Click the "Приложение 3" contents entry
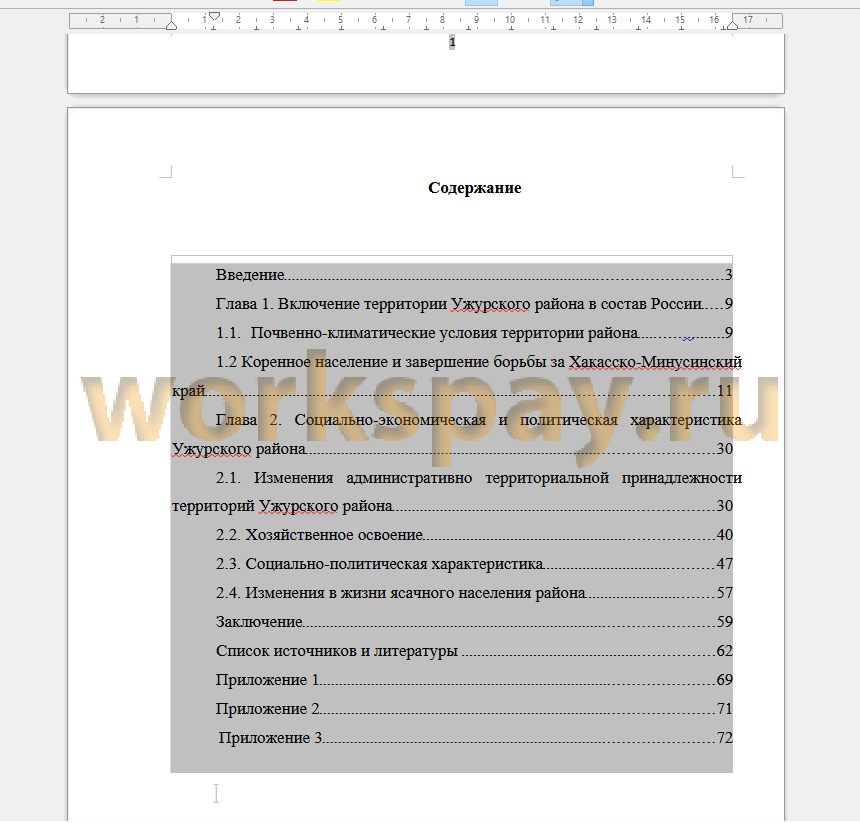The height and width of the screenshot is (823, 860). pyautogui.click(x=476, y=738)
